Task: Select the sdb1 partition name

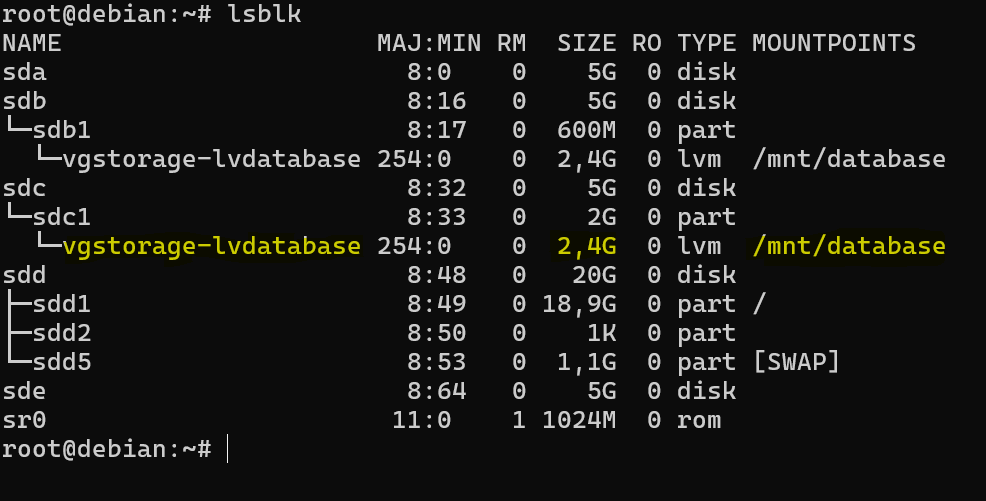Action: pyautogui.click(x=62, y=130)
